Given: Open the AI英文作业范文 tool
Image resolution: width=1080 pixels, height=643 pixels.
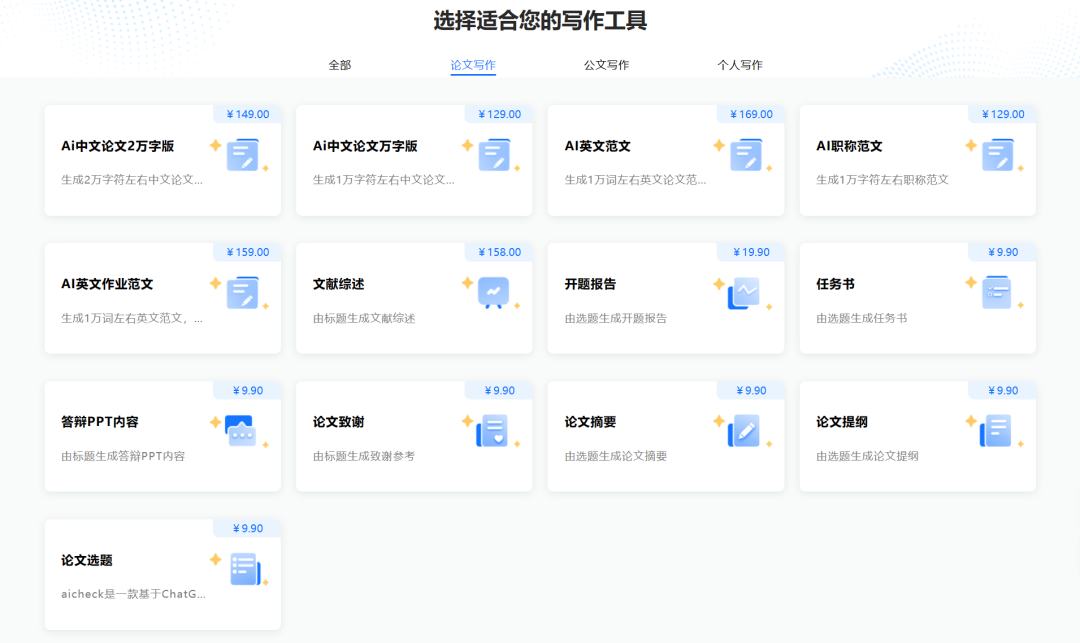Looking at the screenshot, I should click(162, 298).
